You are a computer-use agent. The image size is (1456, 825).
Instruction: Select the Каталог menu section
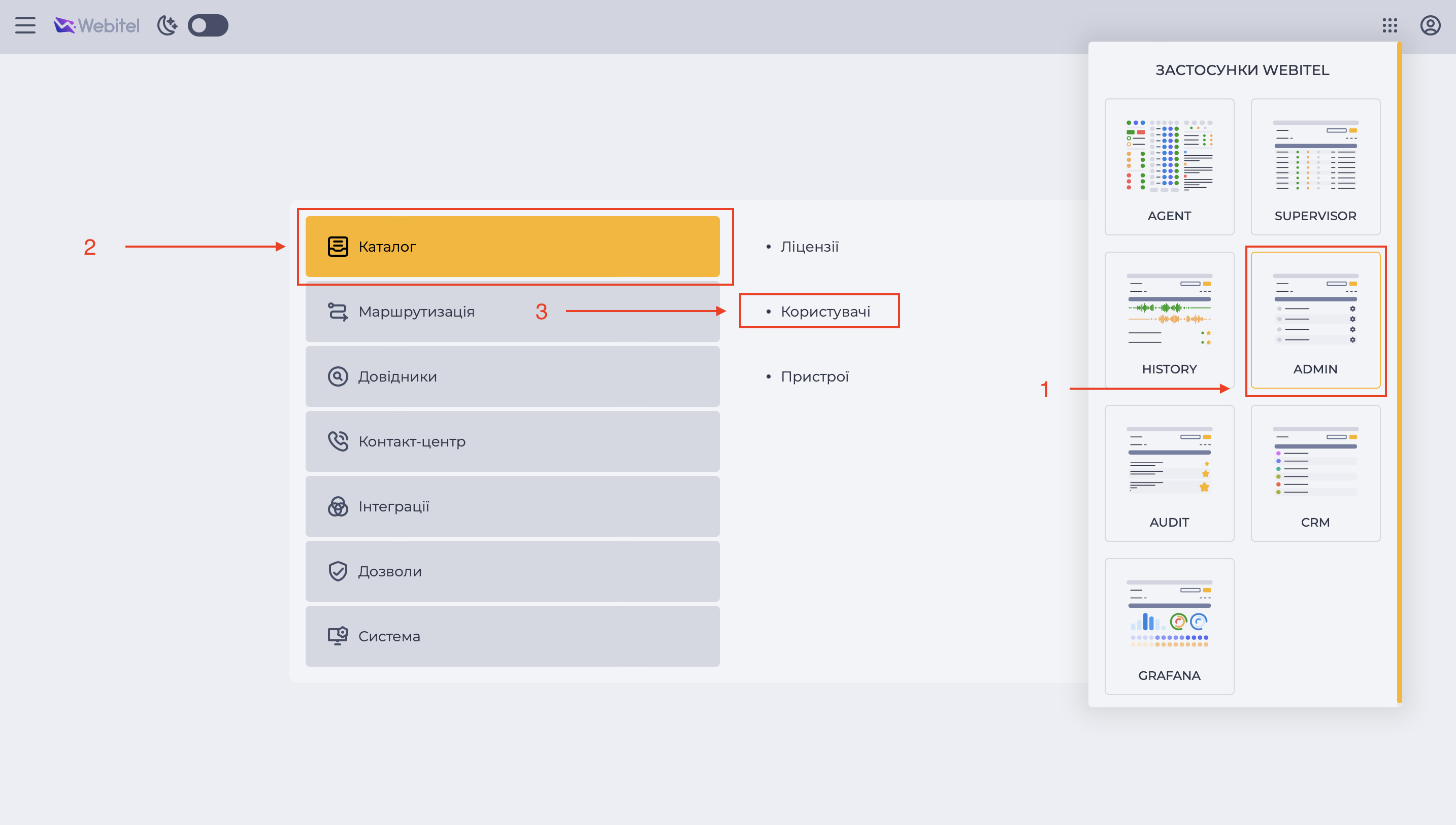tap(512, 247)
